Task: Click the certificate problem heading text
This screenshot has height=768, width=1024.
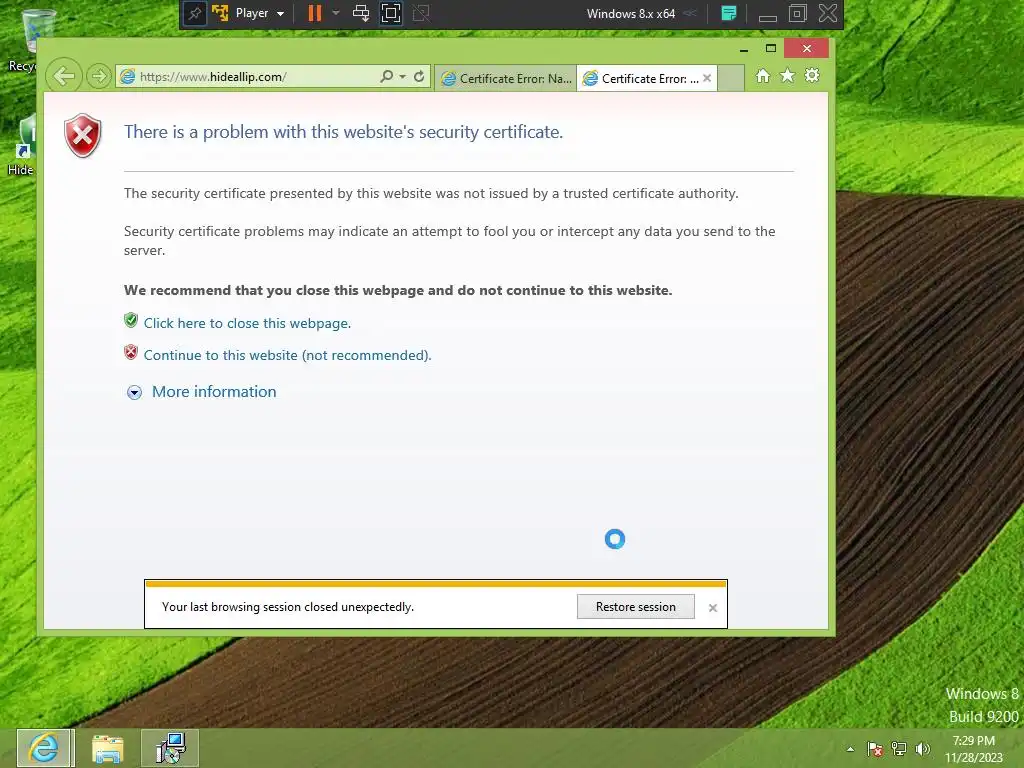Action: pos(344,132)
